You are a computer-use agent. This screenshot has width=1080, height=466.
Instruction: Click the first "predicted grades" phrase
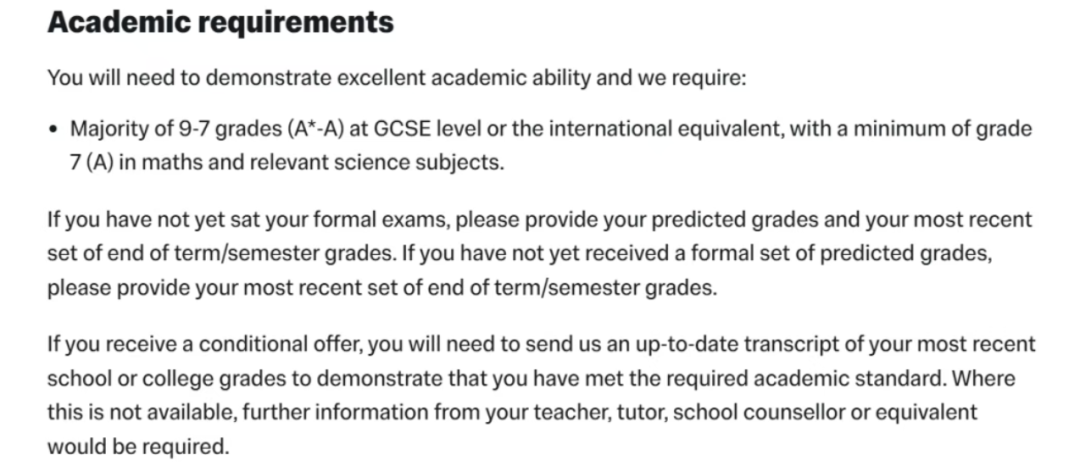[x=735, y=220]
